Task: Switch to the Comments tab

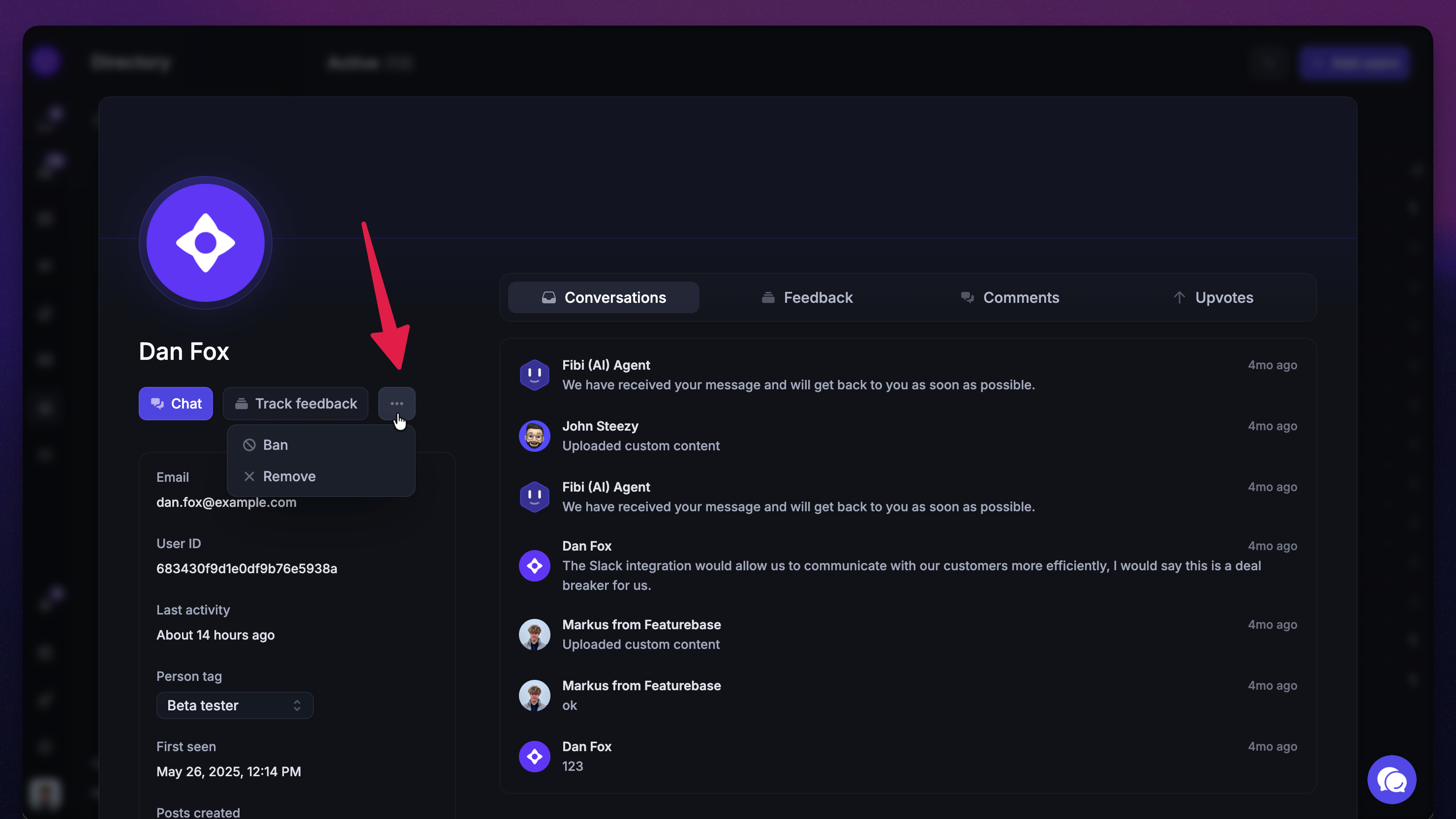Action: tap(1009, 298)
